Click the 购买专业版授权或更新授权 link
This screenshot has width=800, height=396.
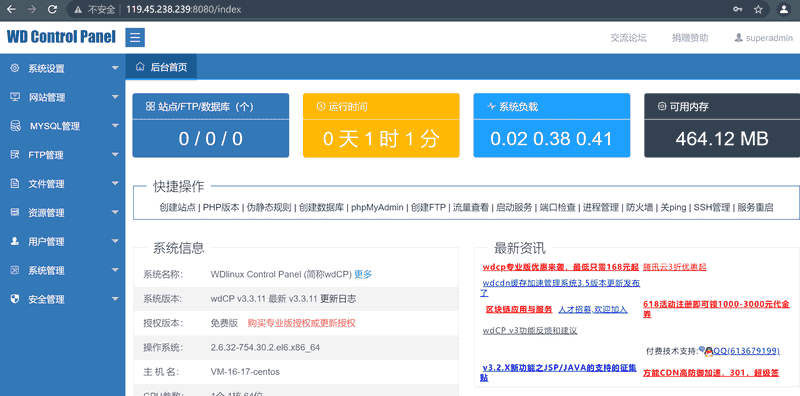tap(302, 323)
